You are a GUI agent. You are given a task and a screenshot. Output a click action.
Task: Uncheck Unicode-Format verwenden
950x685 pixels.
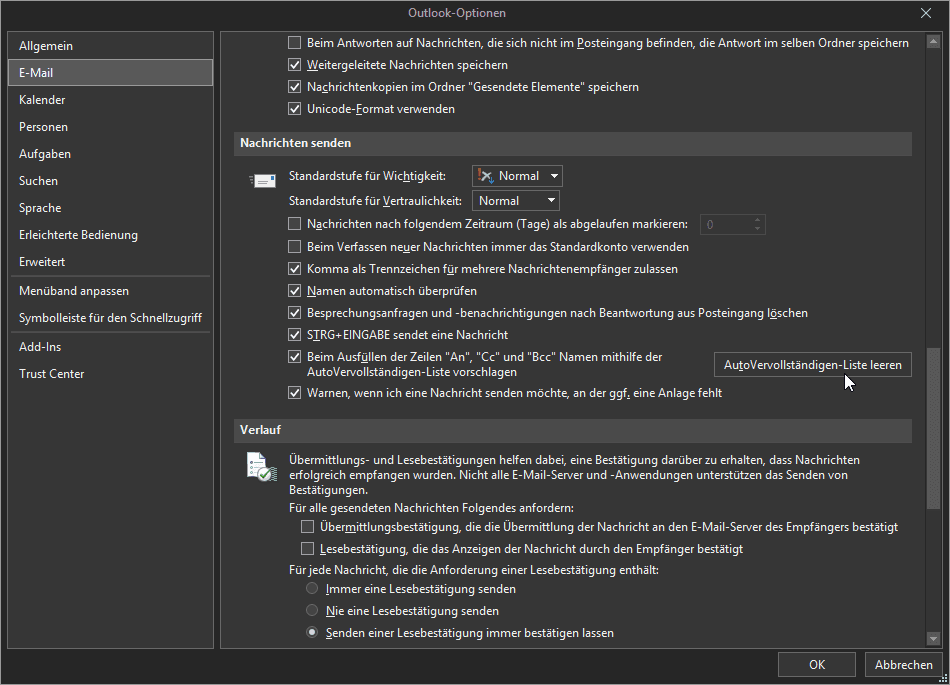click(x=294, y=109)
